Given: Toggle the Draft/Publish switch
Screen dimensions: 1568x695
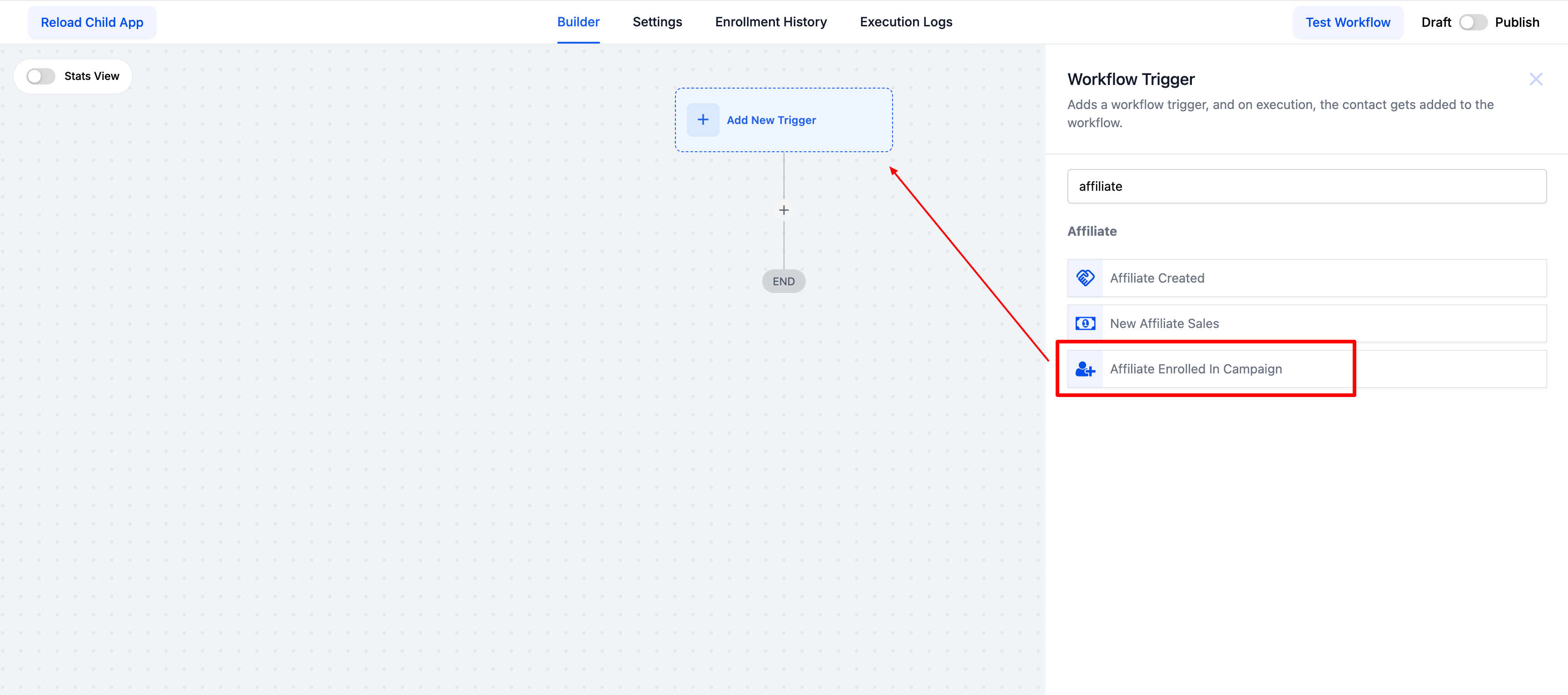Looking at the screenshot, I should coord(1473,23).
